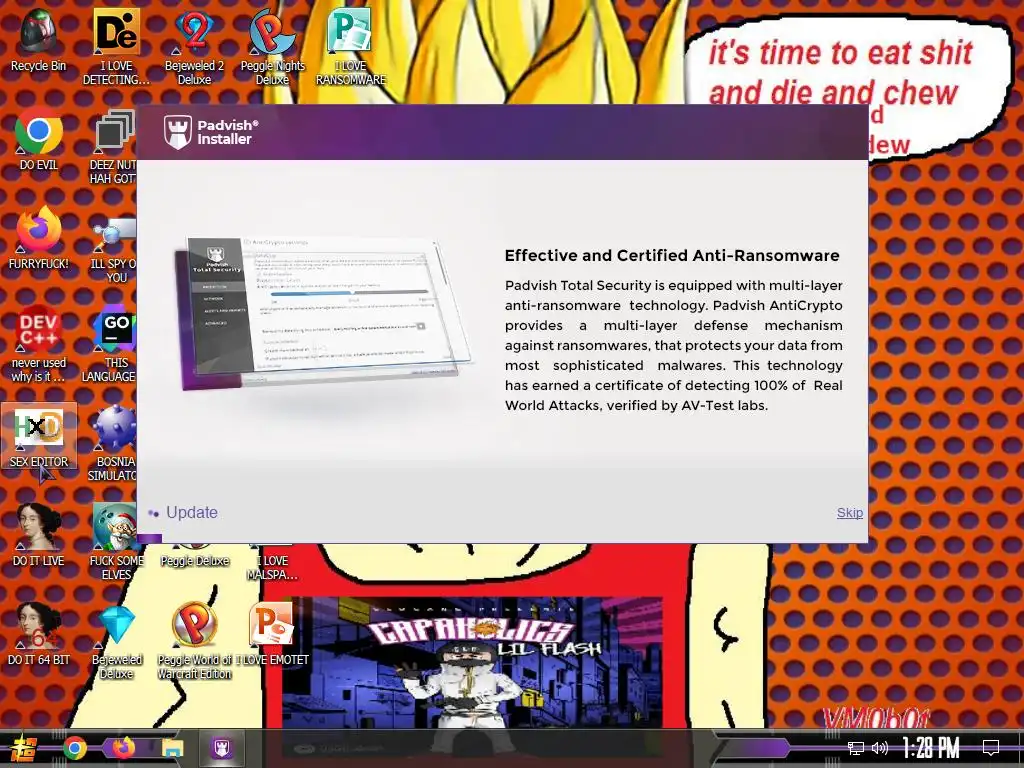Image resolution: width=1024 pixels, height=768 pixels.
Task: Launch Bejeweled 2 Deluxe shortcut
Action: pyautogui.click(x=194, y=47)
